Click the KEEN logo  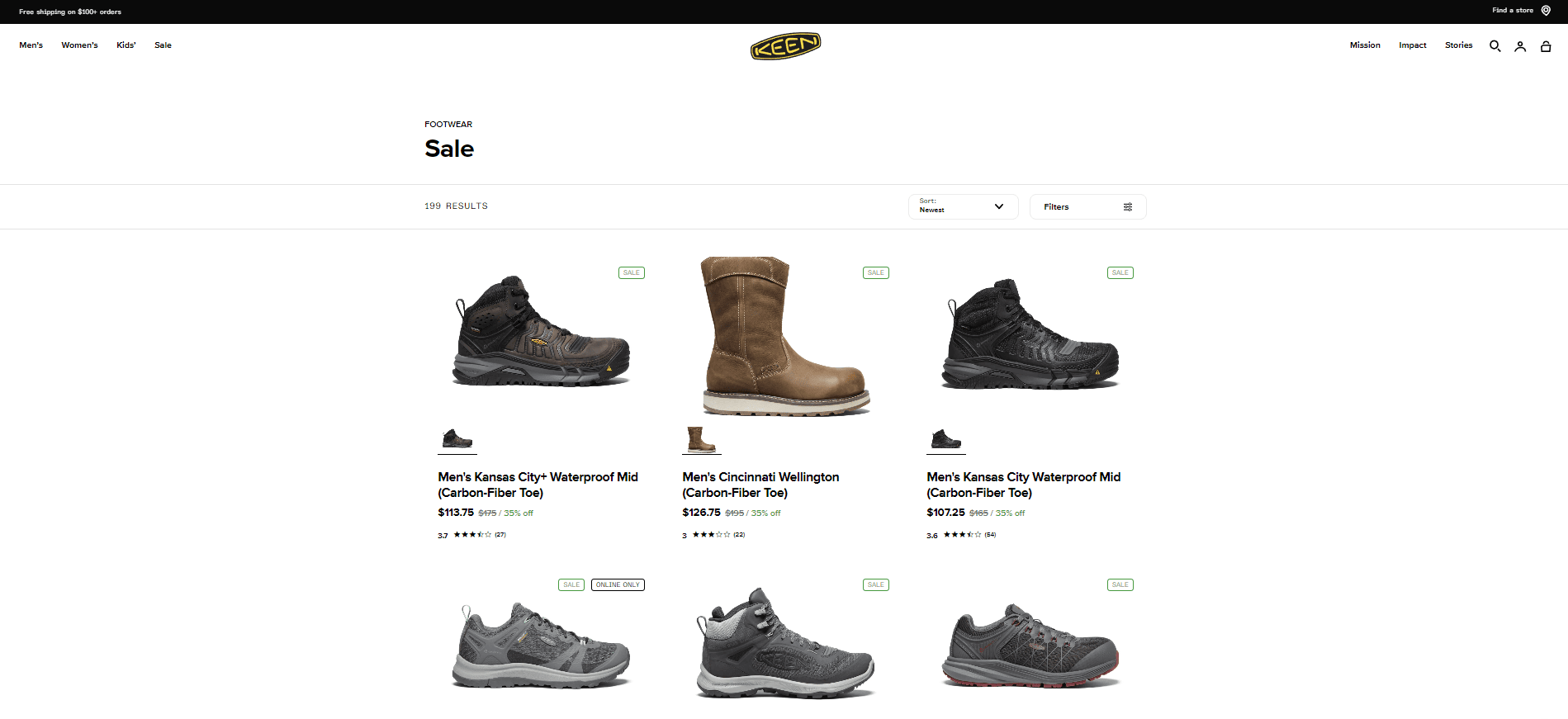(785, 46)
